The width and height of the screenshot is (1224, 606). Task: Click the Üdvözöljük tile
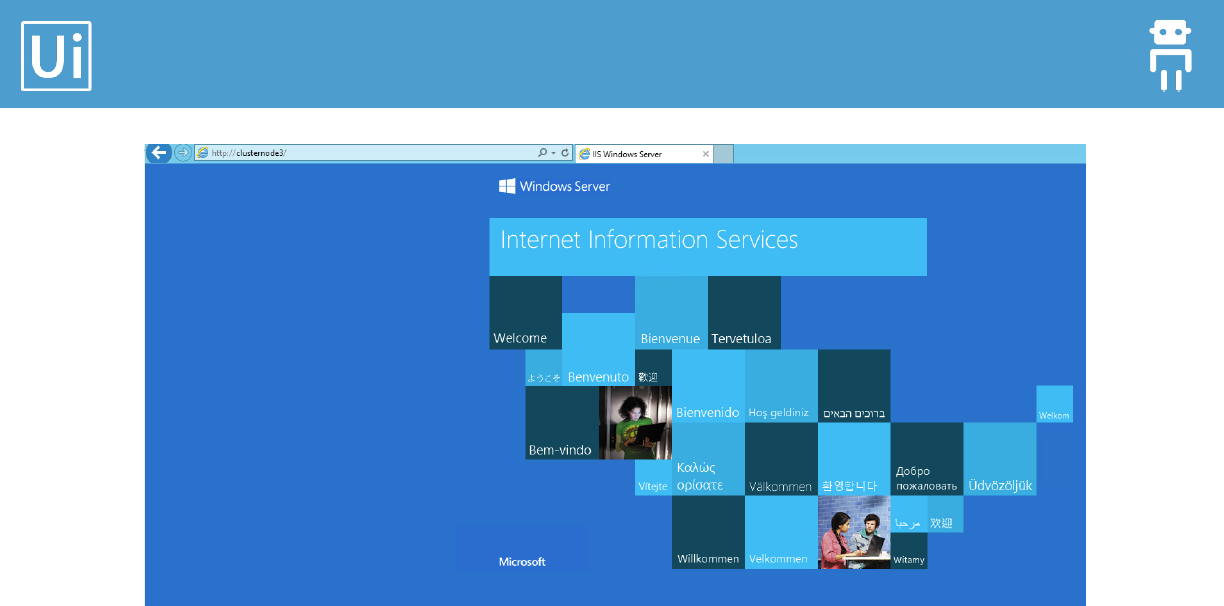tap(1000, 459)
